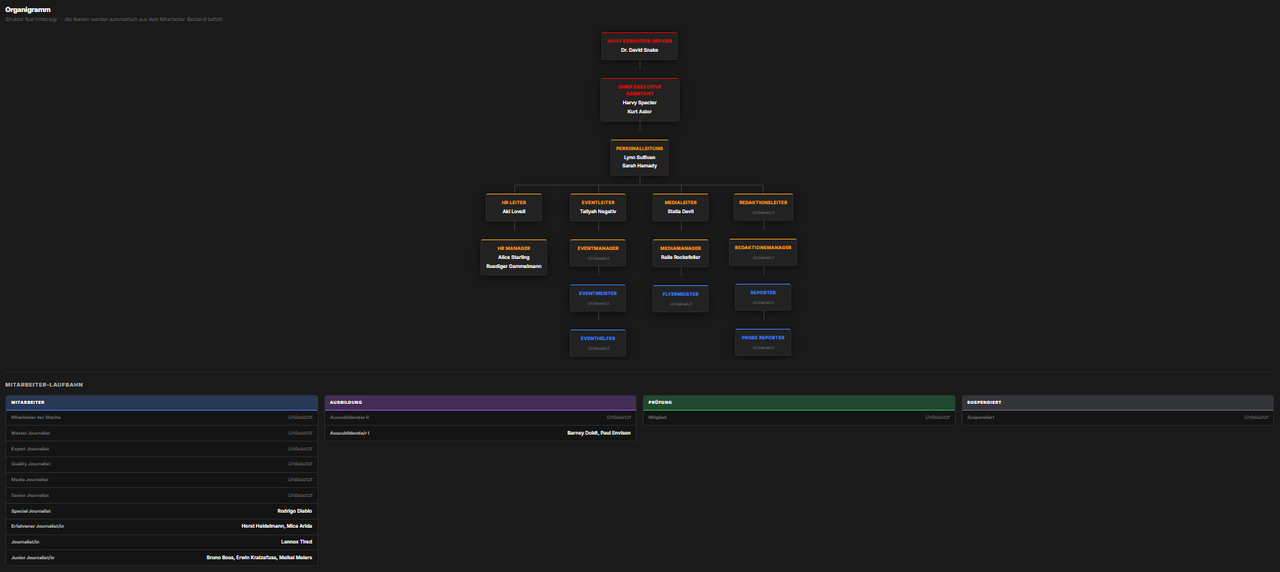The height and width of the screenshot is (572, 1280).
Task: Select the Chief Executive Officer title
Action: (x=640, y=41)
